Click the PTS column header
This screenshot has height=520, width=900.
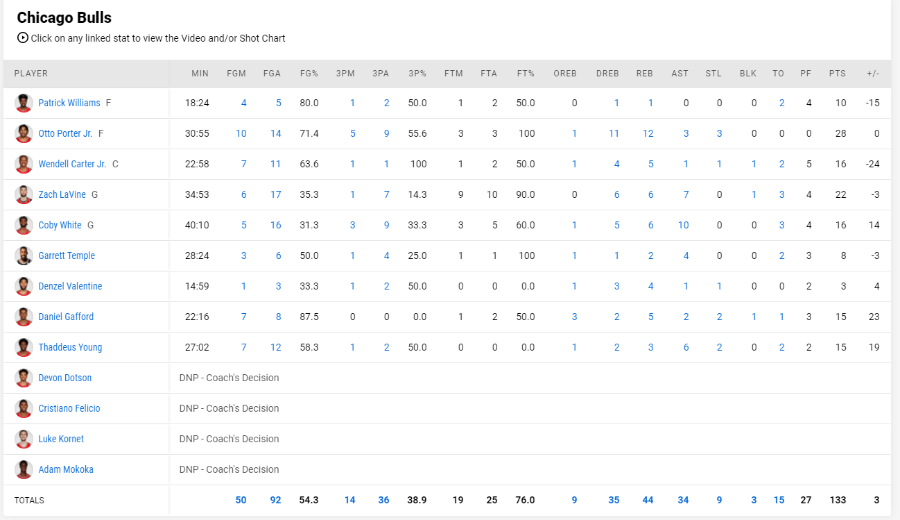[x=837, y=73]
